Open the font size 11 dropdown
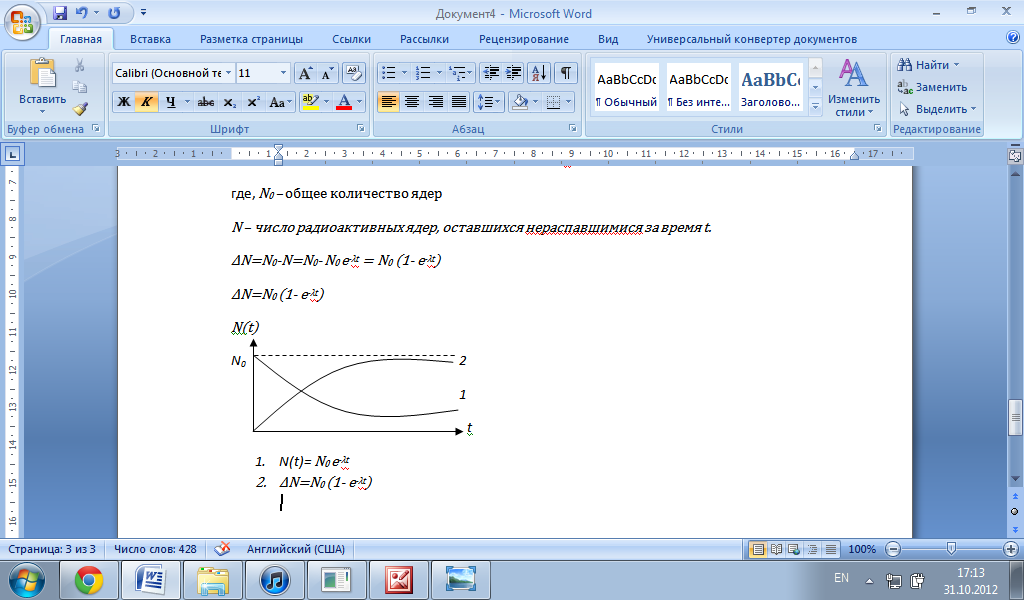This screenshot has width=1024, height=600. (x=283, y=73)
